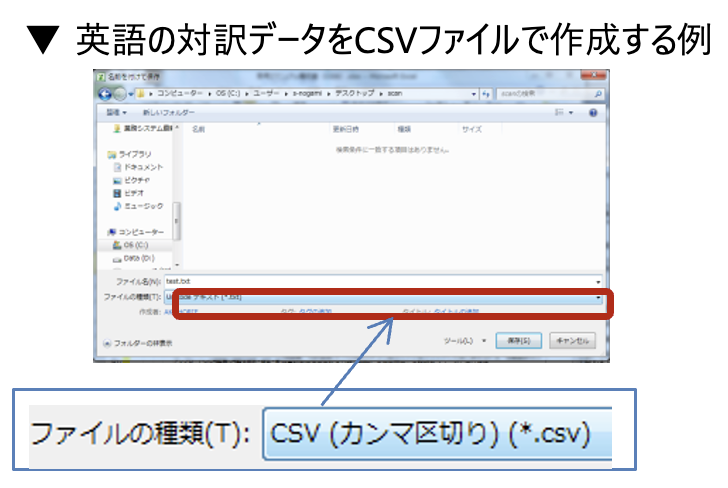Click the キャンセル button

coord(572,341)
